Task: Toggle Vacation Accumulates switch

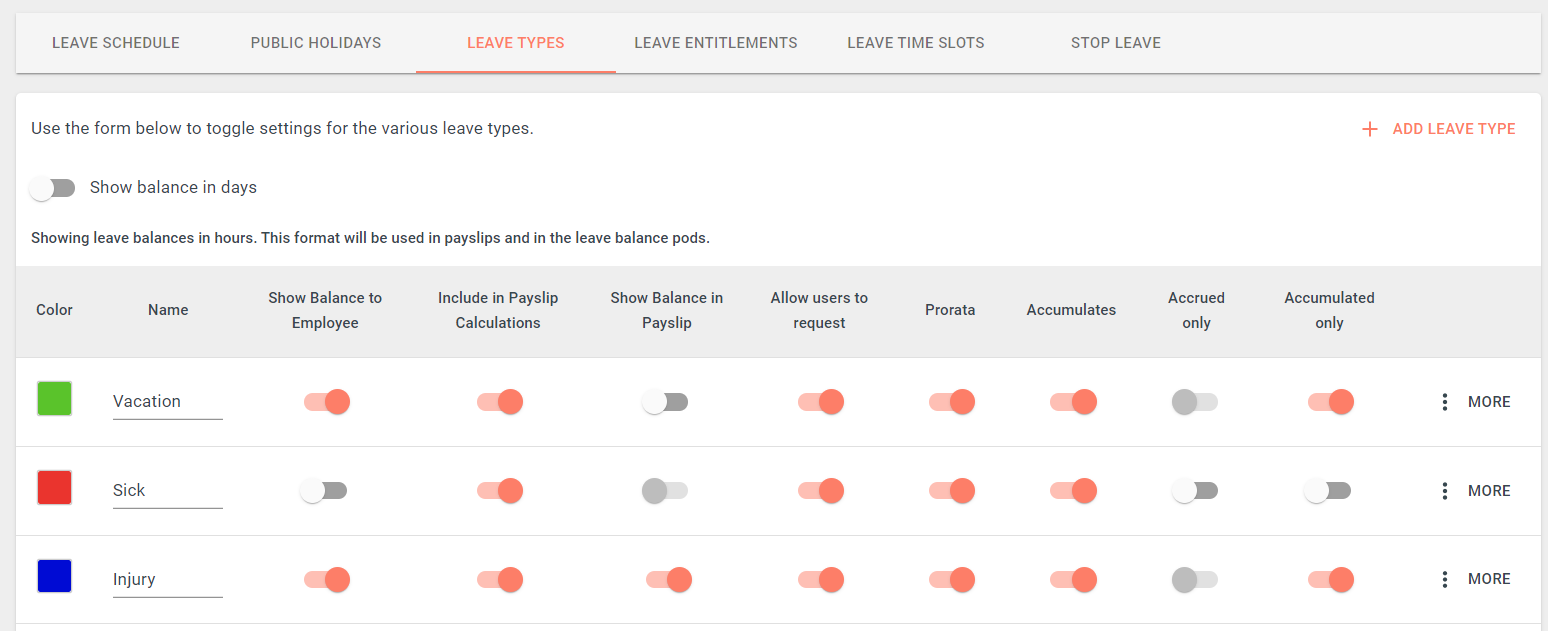Action: click(x=1072, y=402)
